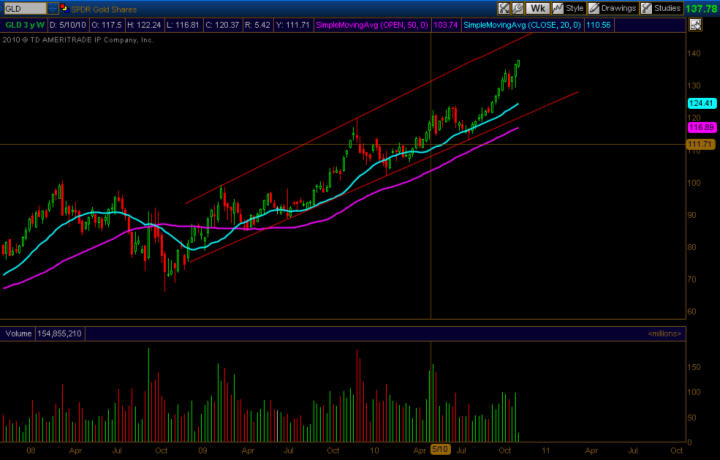This screenshot has width=720, height=460.
Task: Click the D: 5/10/10 date readout
Action: tap(68, 25)
